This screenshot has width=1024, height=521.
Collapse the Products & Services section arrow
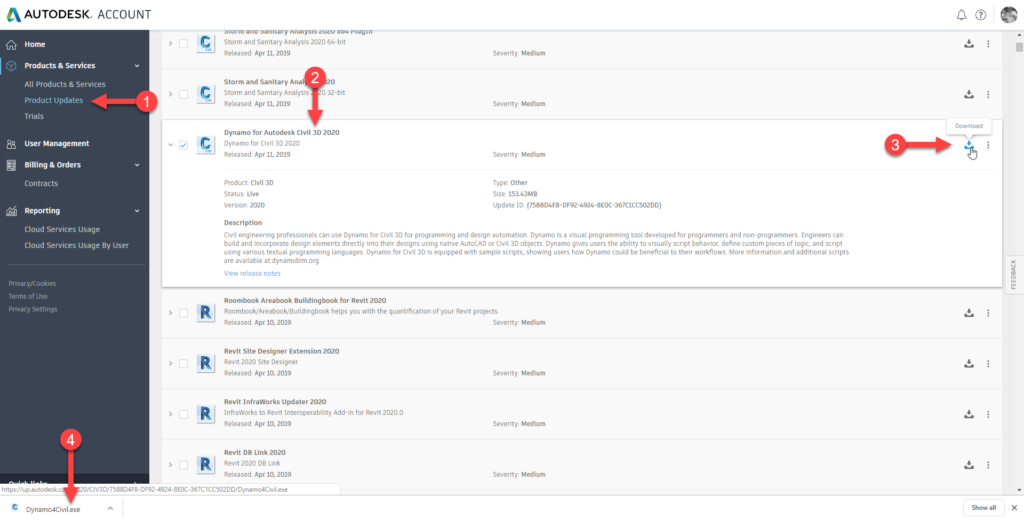[137, 66]
